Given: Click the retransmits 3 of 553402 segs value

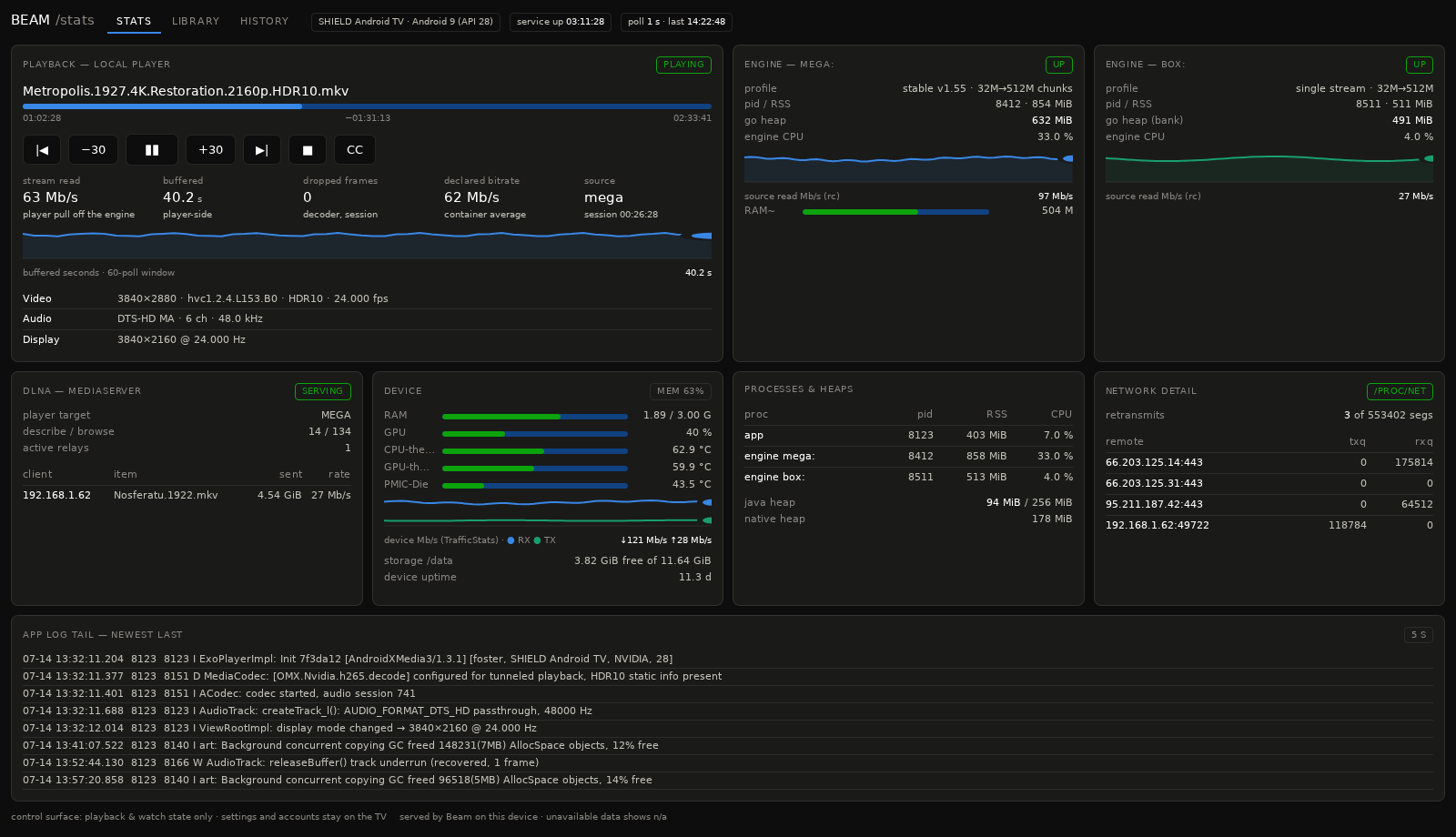Looking at the screenshot, I should click(1388, 415).
